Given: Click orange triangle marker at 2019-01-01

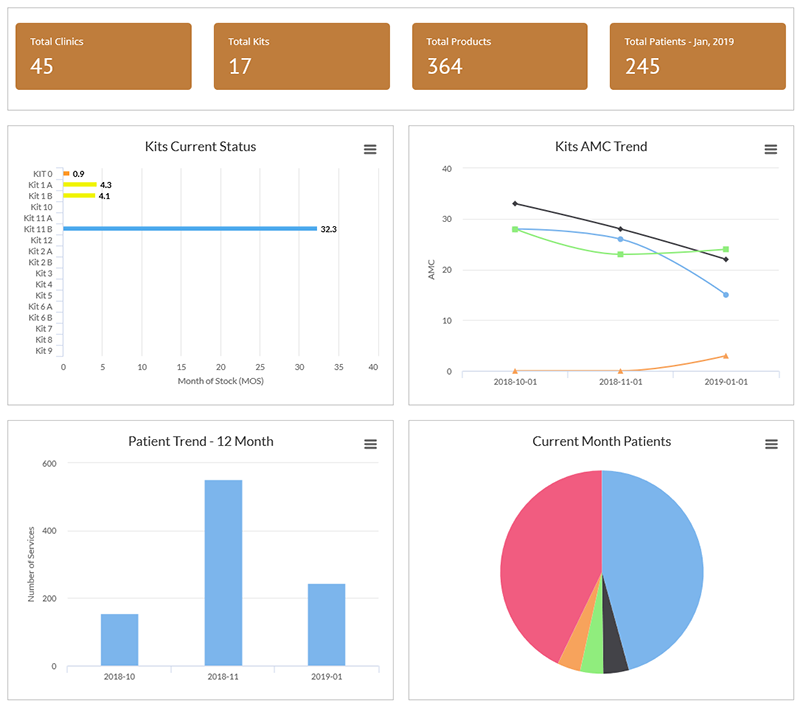Looking at the screenshot, I should 726,356.
